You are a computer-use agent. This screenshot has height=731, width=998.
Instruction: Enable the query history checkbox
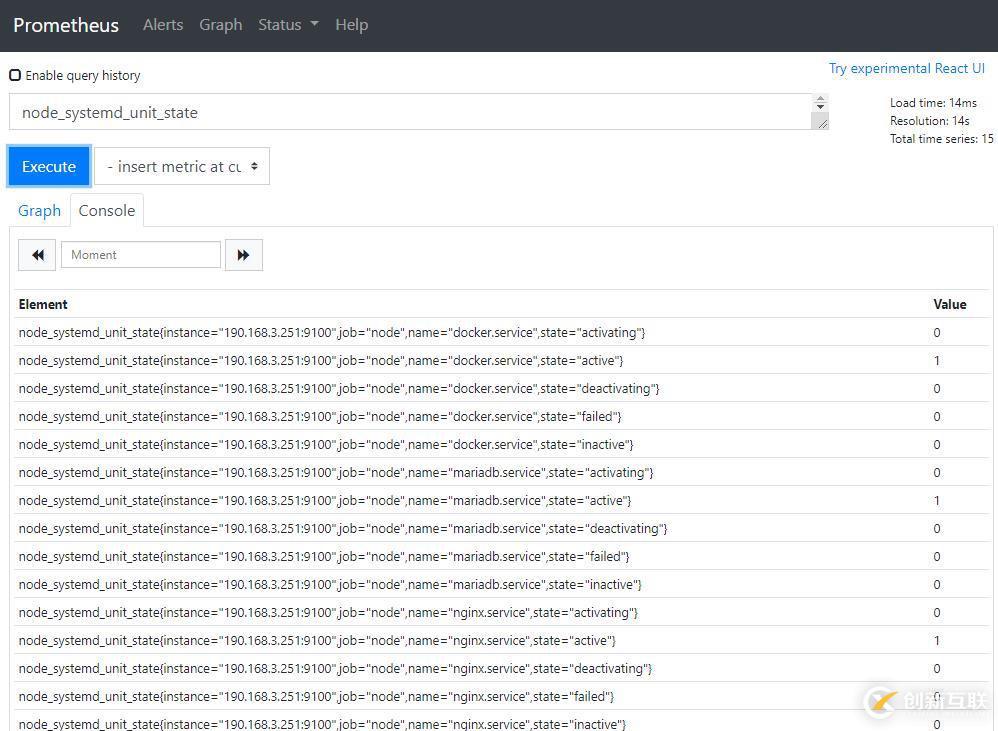[x=15, y=75]
